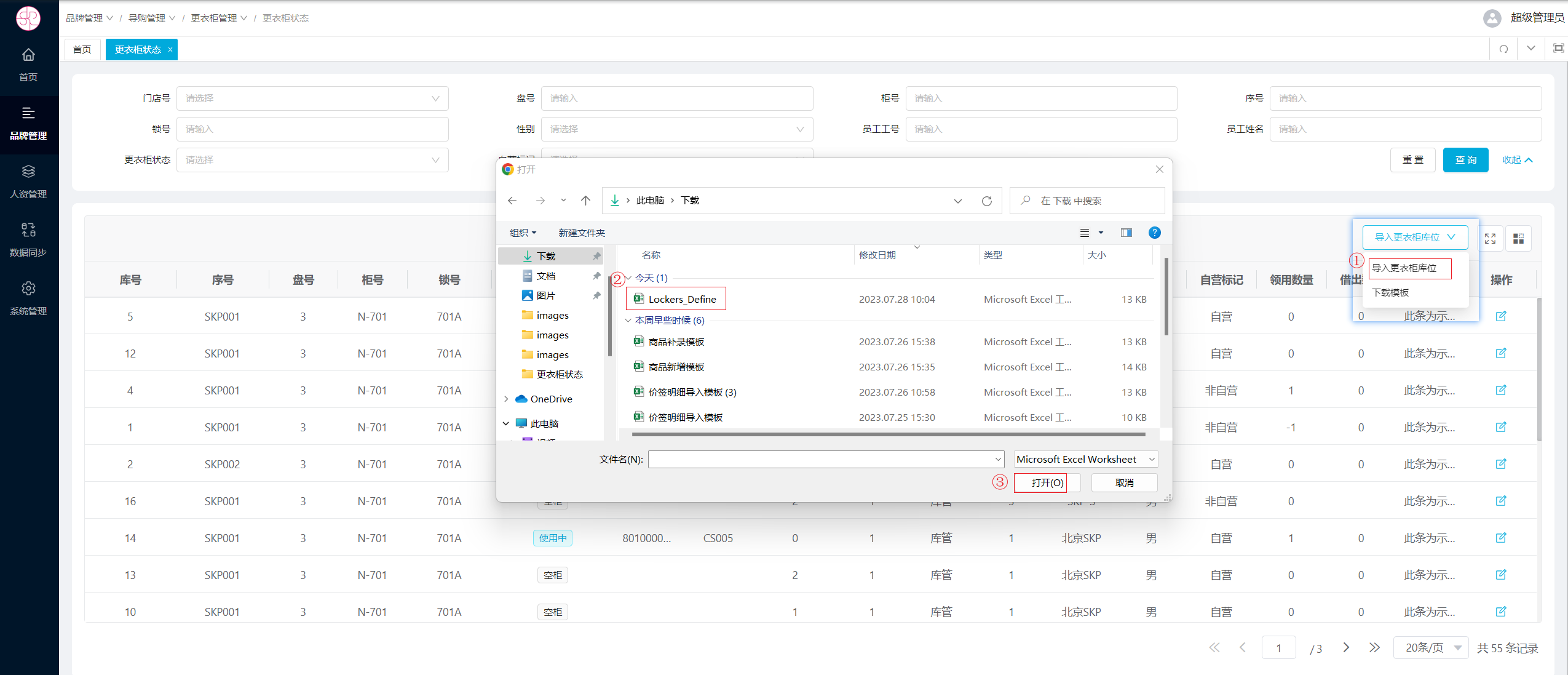
Task: Click the 超级管理员 user avatar
Action: 1492,18
